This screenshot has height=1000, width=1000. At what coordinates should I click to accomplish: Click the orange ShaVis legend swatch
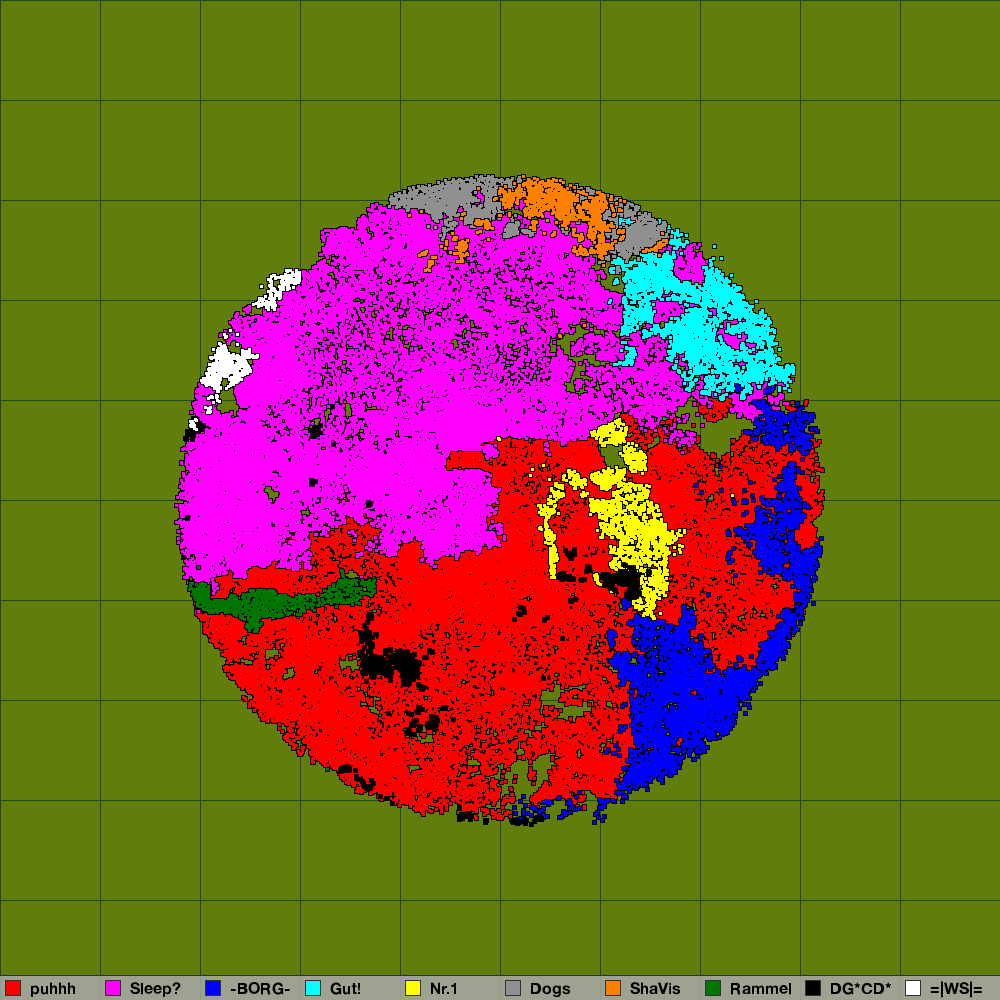[x=613, y=988]
